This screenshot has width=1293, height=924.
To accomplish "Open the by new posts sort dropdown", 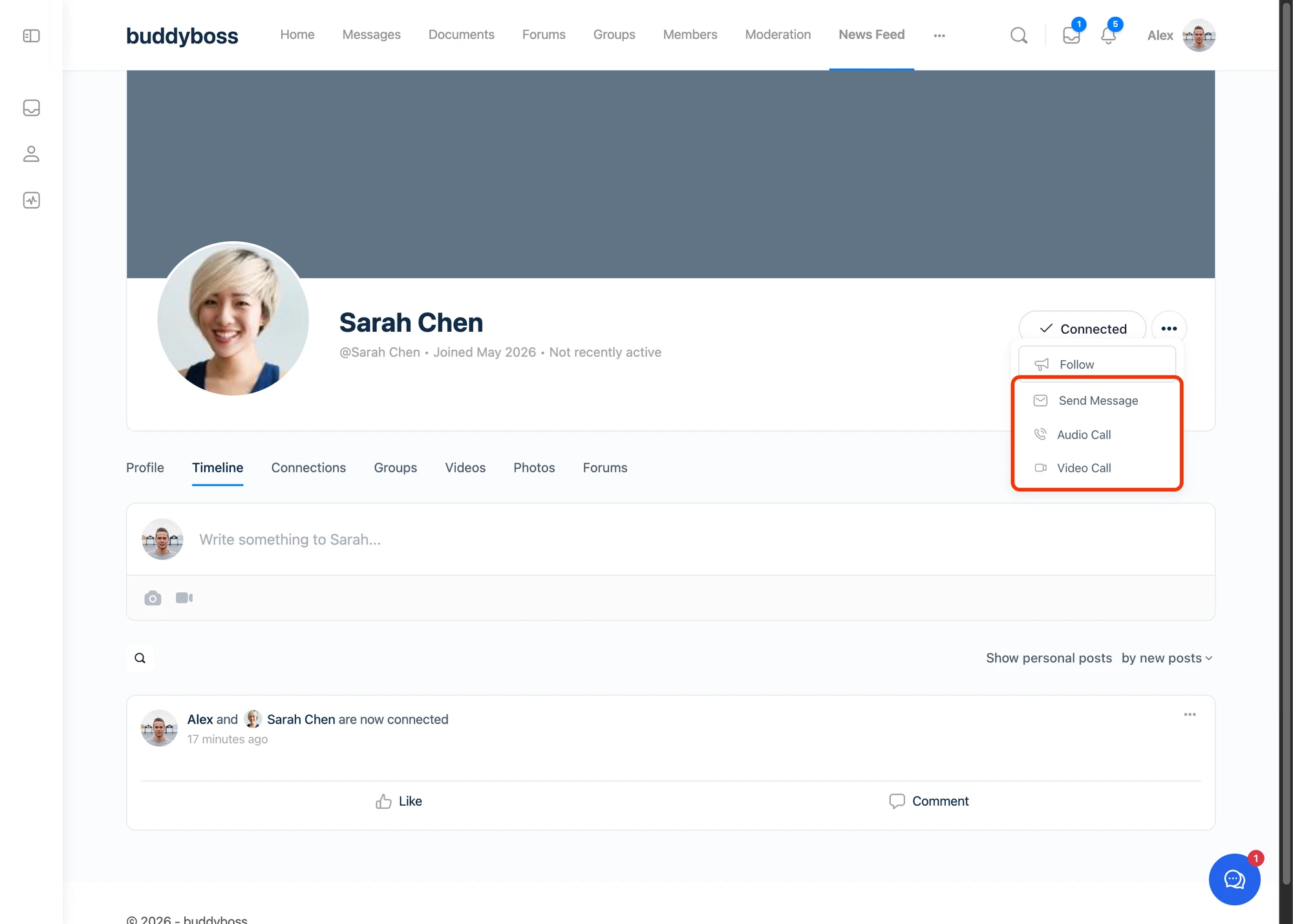I will (x=1166, y=658).
